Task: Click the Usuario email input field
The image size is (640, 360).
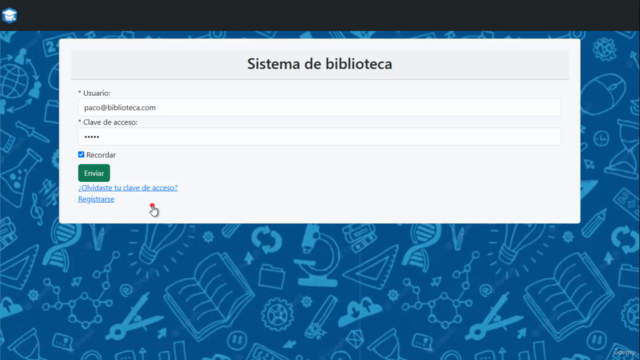Action: 320,107
